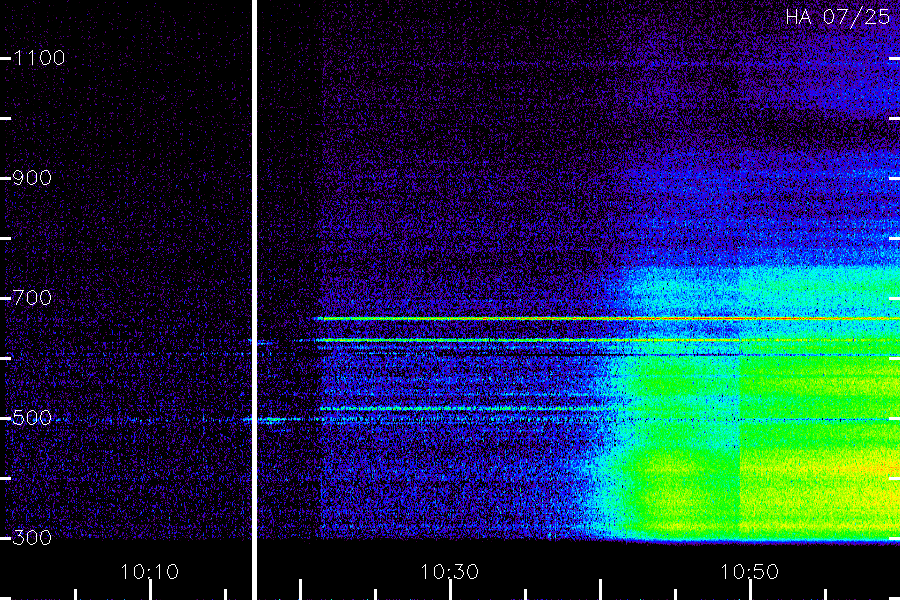Click the tall time tick under 10:50
Screen dimensions: 900x600
coord(750,590)
